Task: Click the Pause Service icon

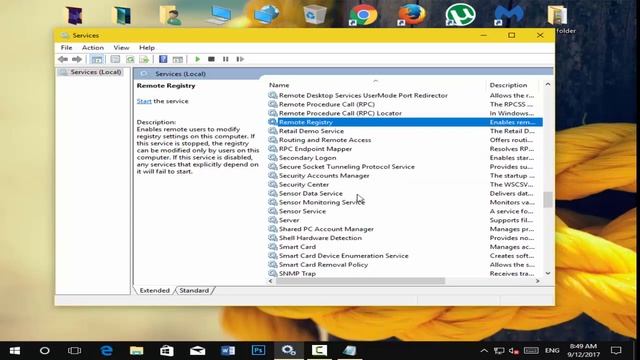Action: pos(226,59)
